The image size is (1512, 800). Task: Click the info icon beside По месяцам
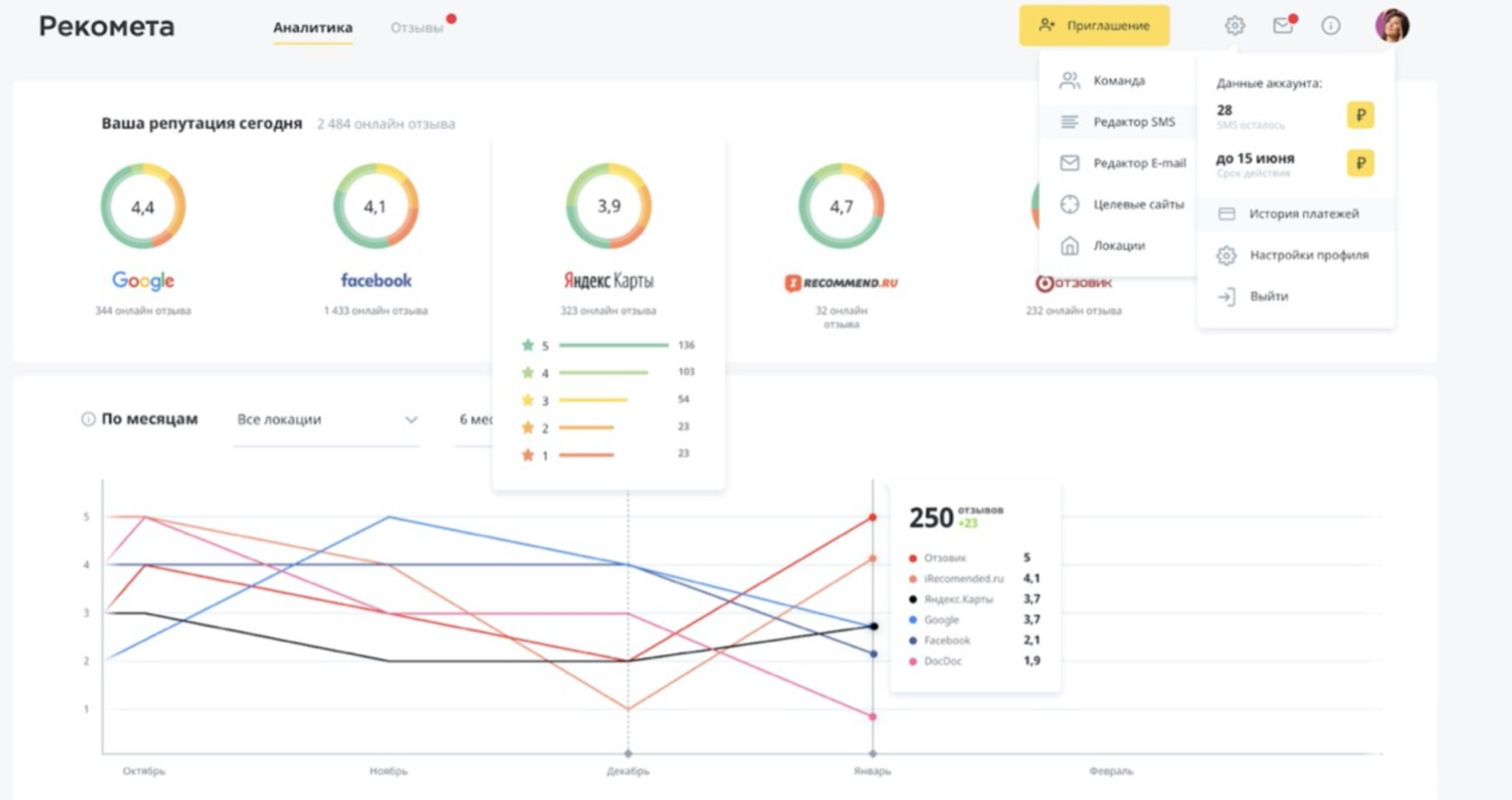pyautogui.click(x=88, y=419)
